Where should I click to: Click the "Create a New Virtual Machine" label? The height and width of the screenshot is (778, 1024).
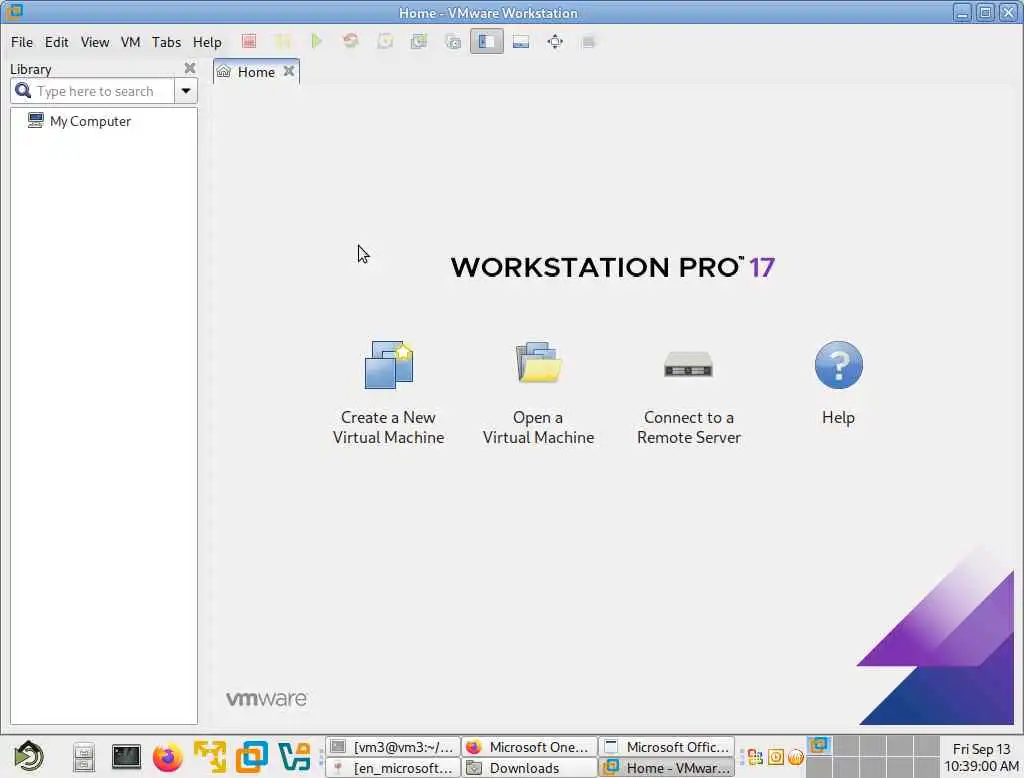(x=389, y=427)
